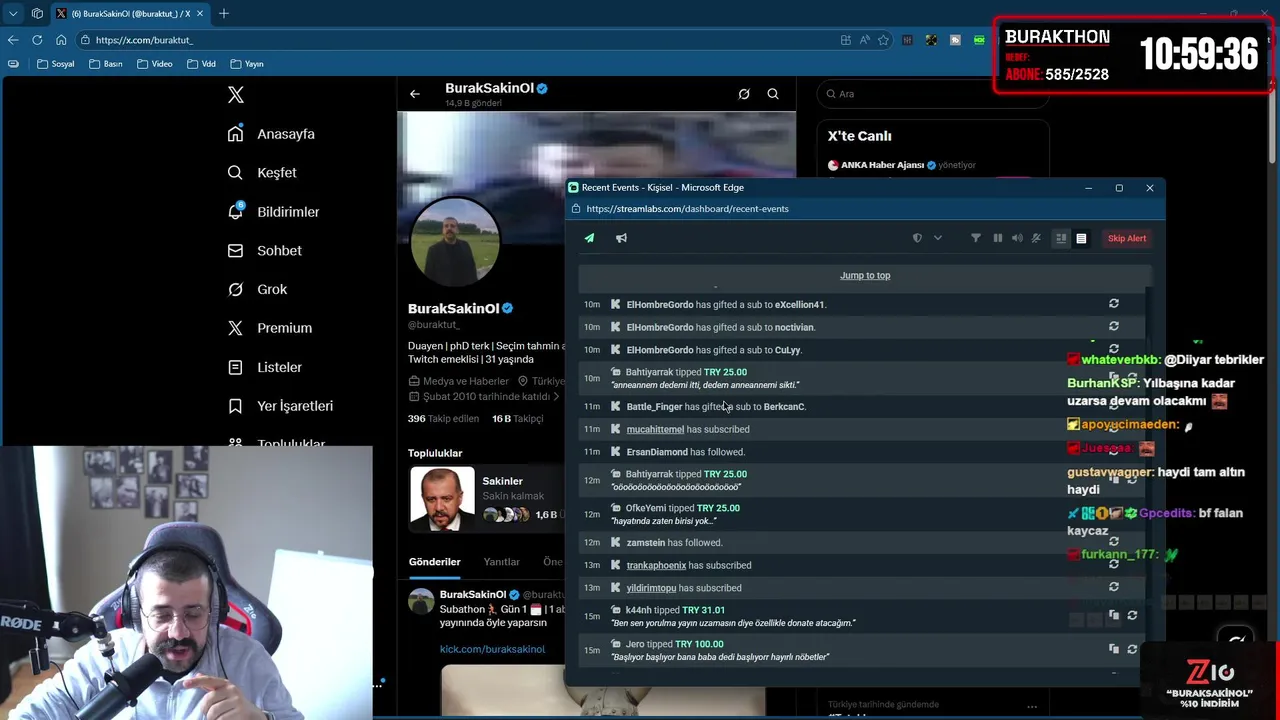1280x720 pixels.
Task: Open Keşfet explore page
Action: [263, 173]
